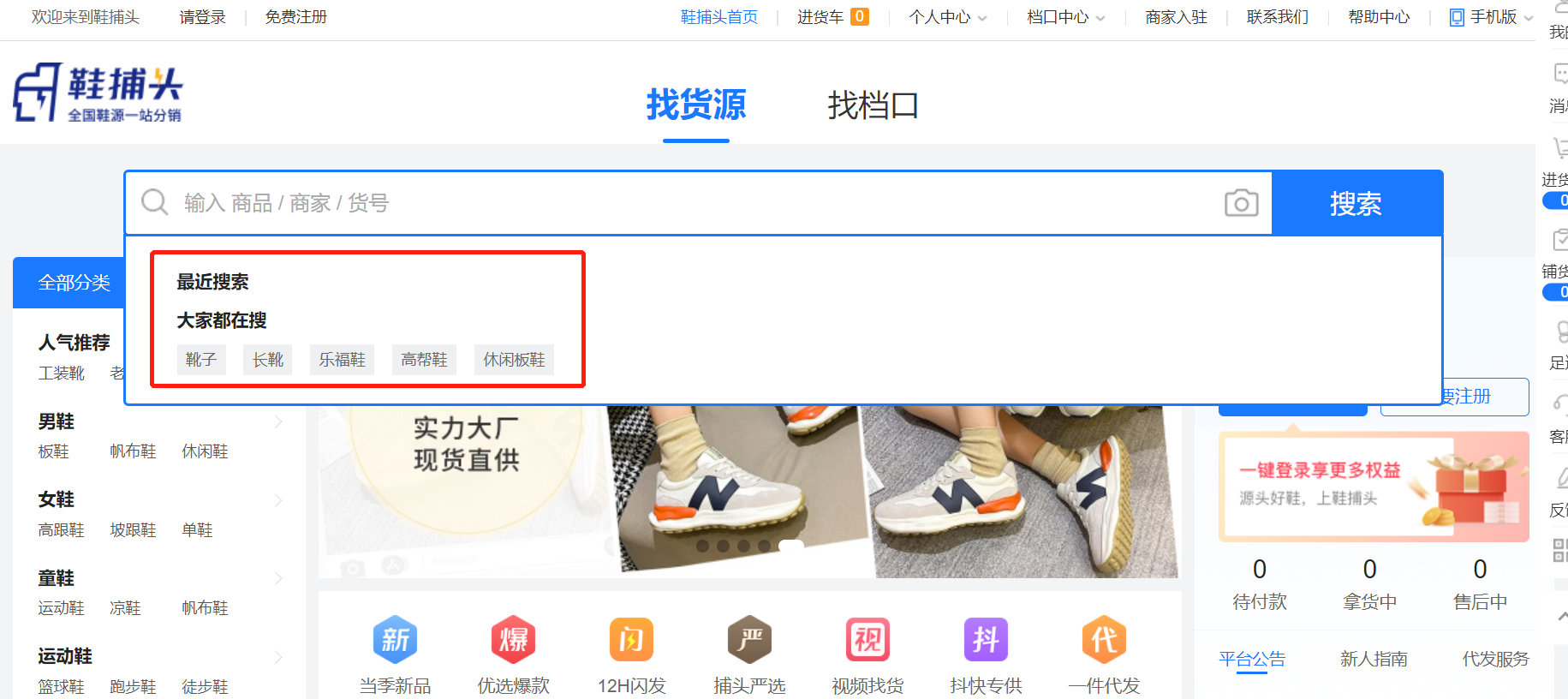Switch to the 找档口 tab
Viewport: 1568px width, 699px height.
click(x=873, y=105)
